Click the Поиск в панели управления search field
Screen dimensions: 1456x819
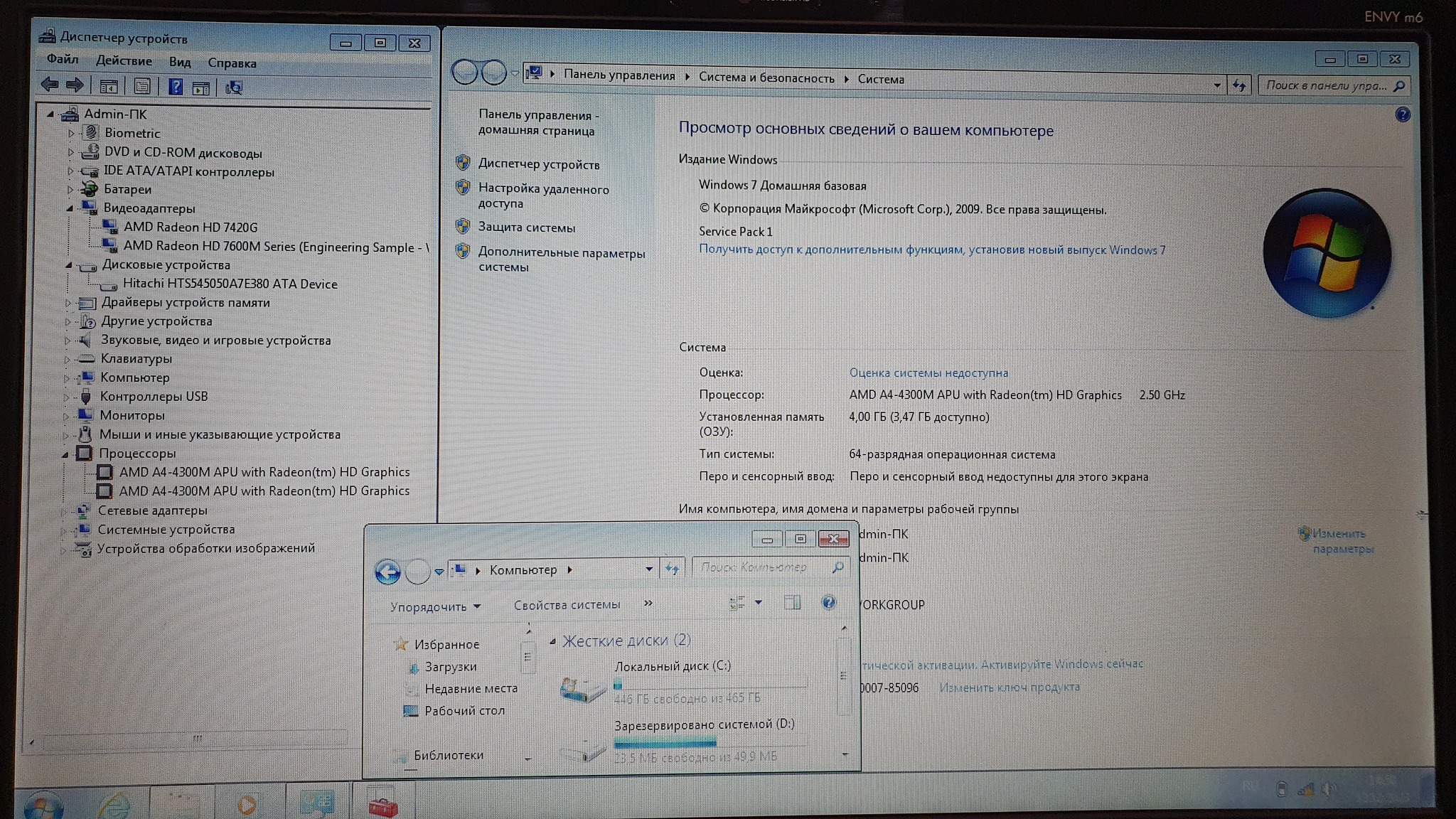(x=1326, y=85)
